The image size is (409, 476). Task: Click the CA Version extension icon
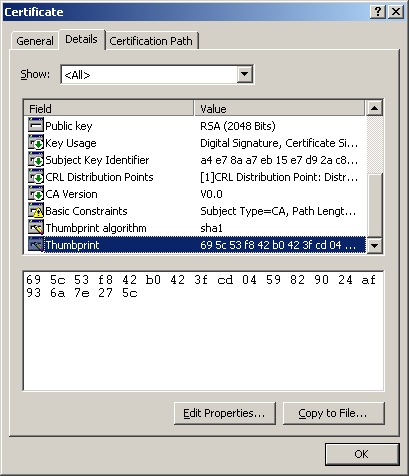tap(36, 194)
